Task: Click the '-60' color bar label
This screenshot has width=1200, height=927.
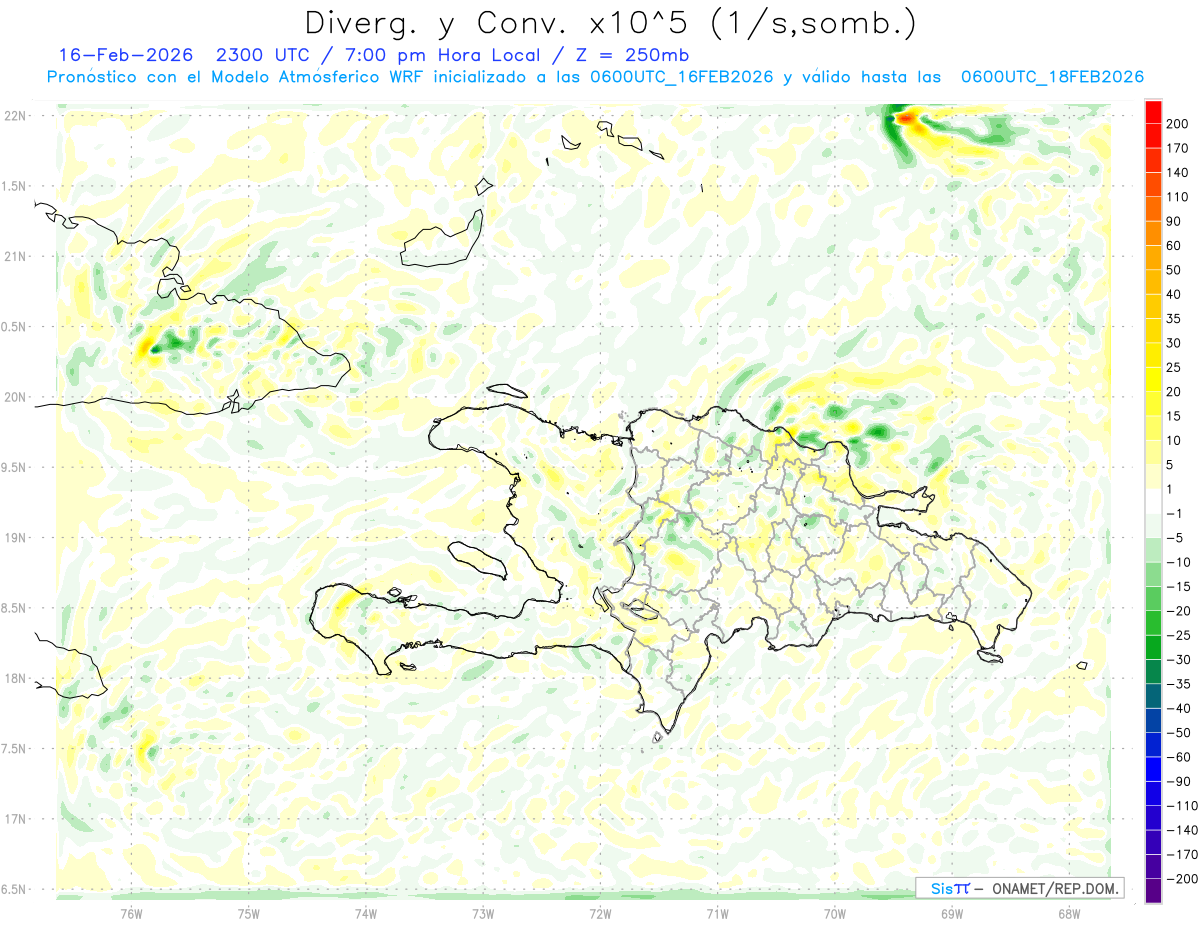Action: tap(1180, 757)
